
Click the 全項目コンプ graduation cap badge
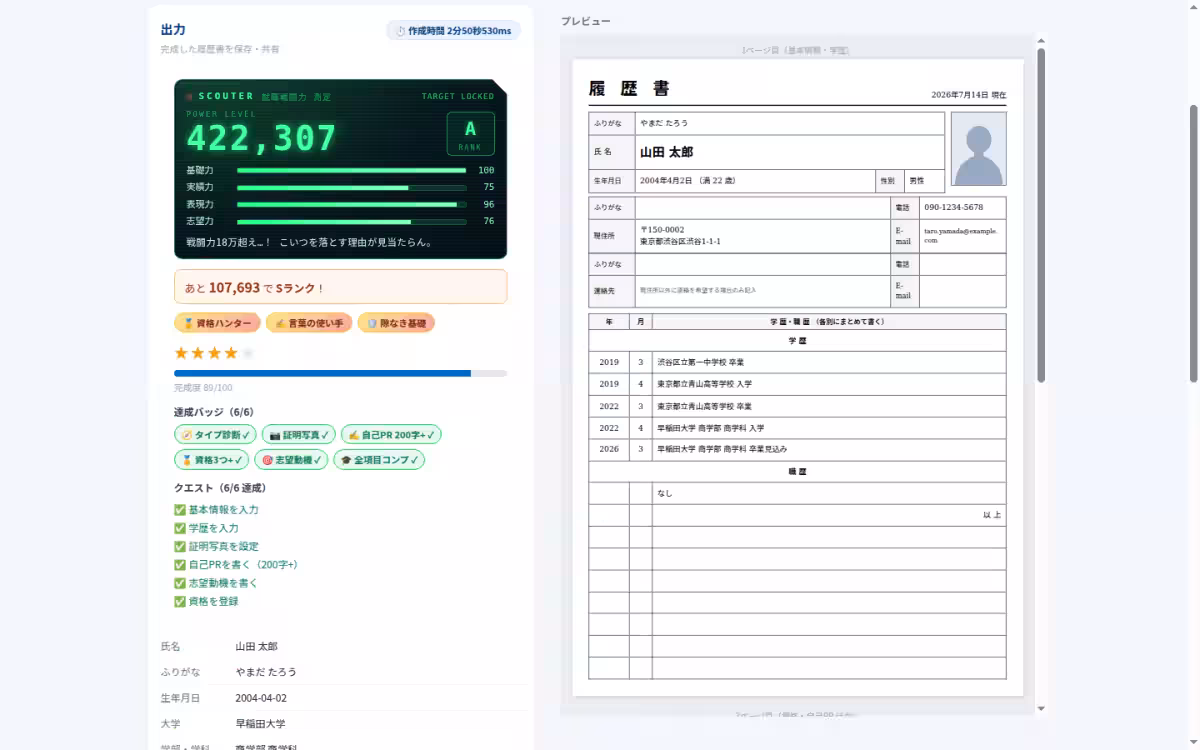[379, 460]
